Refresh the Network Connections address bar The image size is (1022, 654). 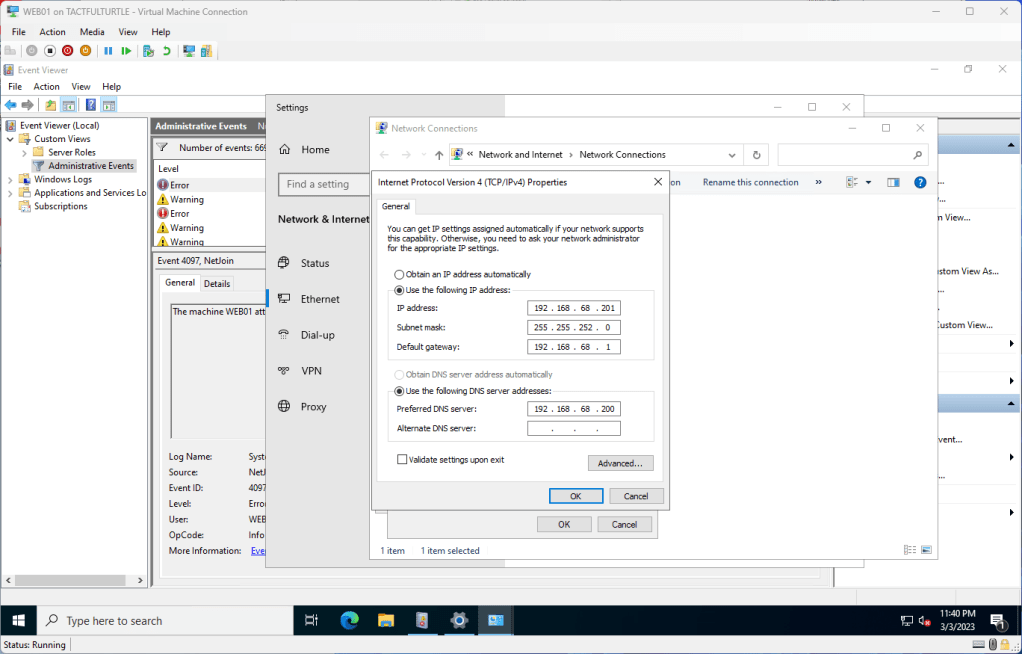coord(756,155)
